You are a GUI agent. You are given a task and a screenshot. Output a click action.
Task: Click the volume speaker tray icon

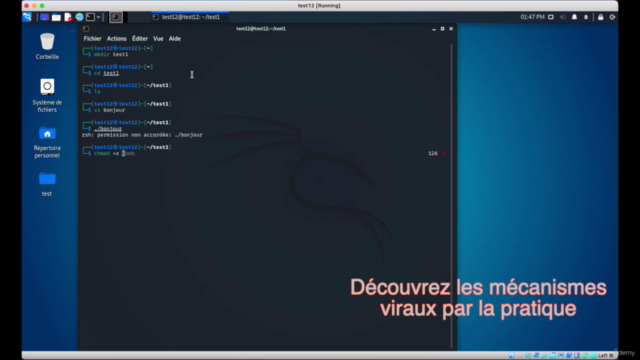(562, 17)
